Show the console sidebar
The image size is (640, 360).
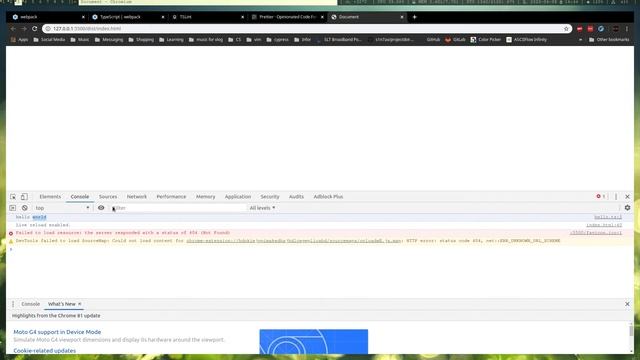click(x=13, y=208)
